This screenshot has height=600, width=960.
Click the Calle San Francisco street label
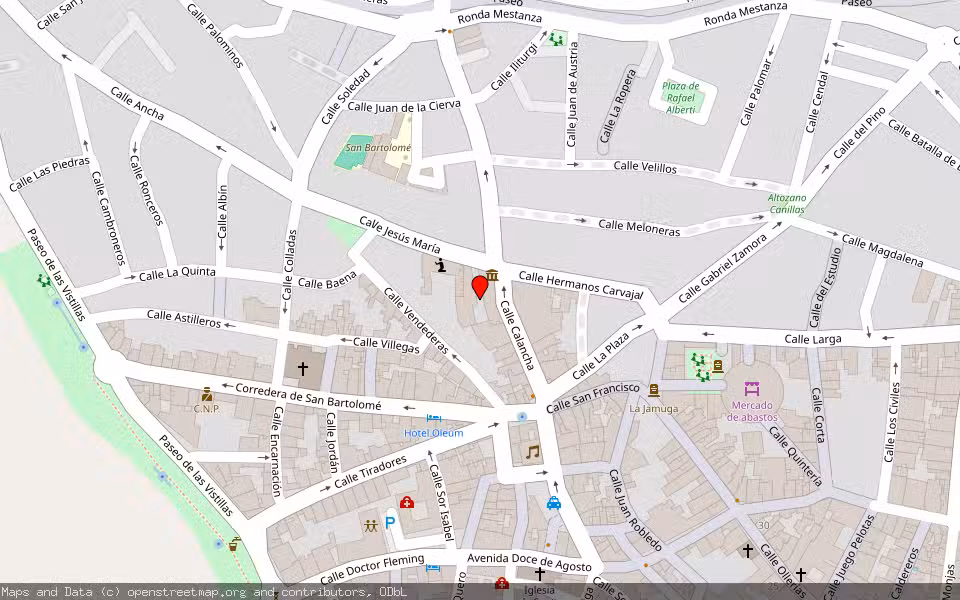(x=593, y=398)
